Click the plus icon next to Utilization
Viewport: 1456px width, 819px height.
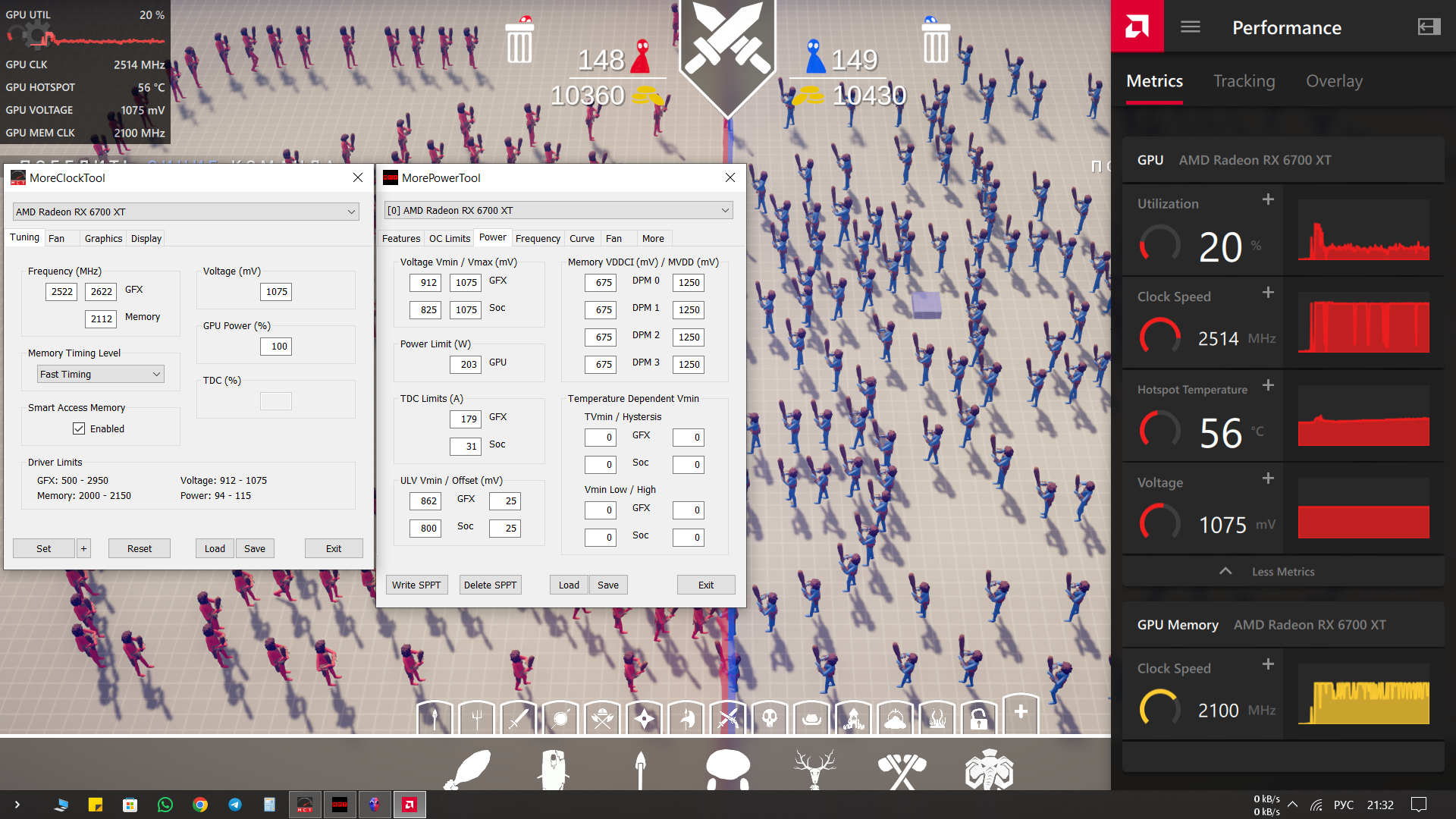(1268, 199)
